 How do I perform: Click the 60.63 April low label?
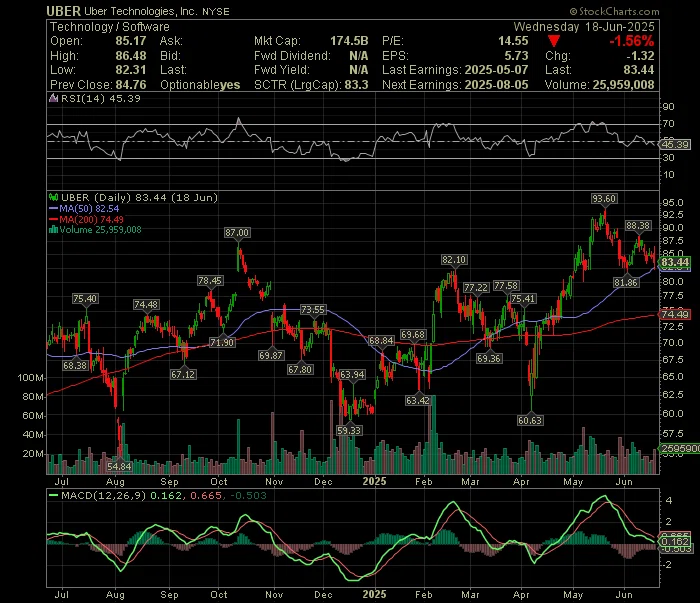(x=530, y=420)
